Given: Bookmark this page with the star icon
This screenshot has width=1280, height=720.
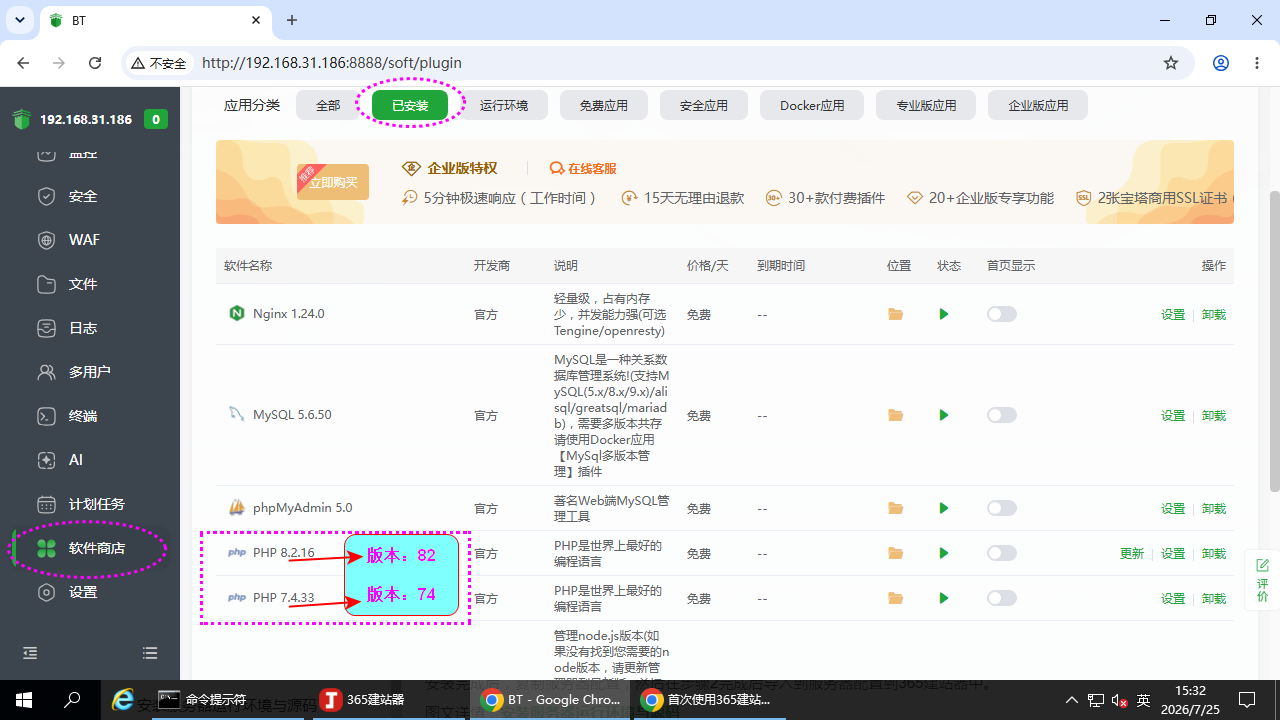Looking at the screenshot, I should coord(1171,62).
